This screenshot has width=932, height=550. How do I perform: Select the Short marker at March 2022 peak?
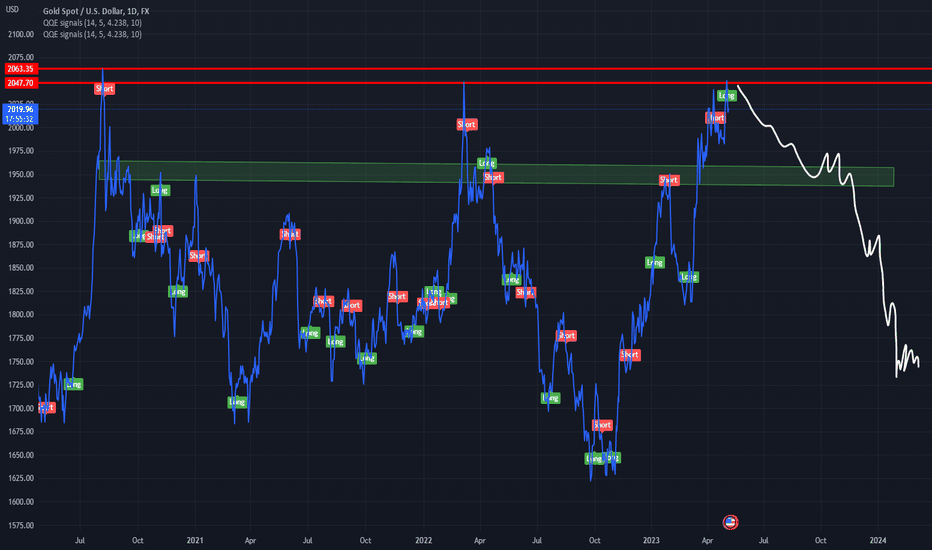pyautogui.click(x=467, y=124)
